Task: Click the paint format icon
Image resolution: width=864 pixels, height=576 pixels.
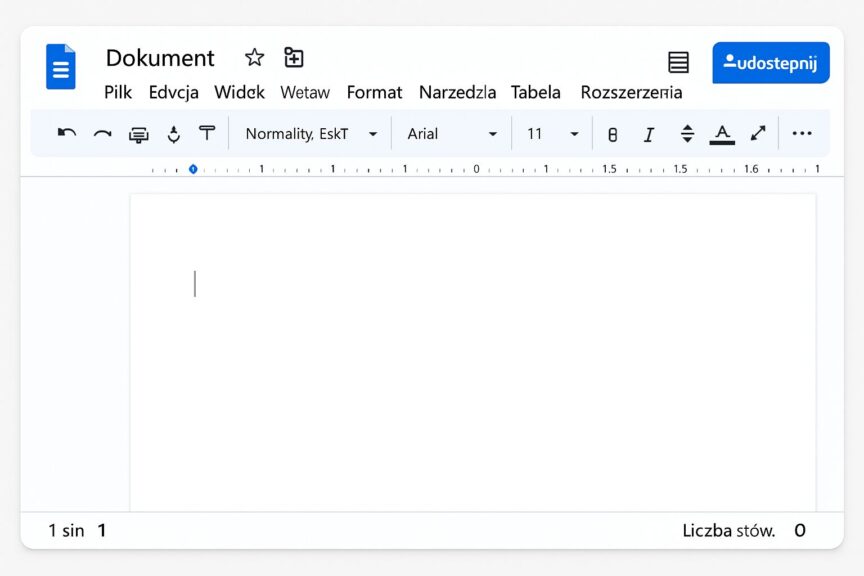Action: tap(207, 133)
